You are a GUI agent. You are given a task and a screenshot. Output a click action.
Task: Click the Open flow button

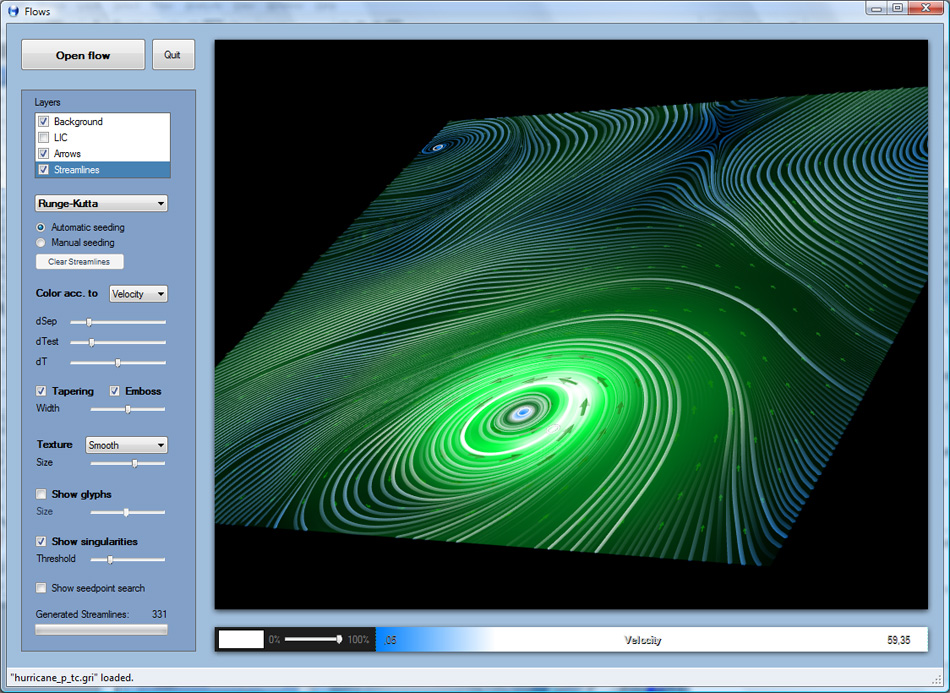coord(83,55)
